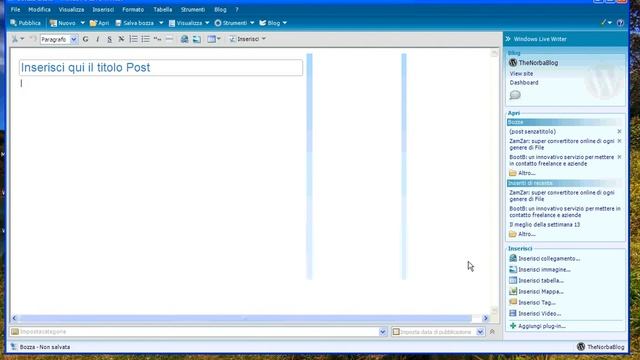This screenshot has width=640, height=360.
Task: Open the Inserisci menu in menu bar
Action: coord(103,9)
